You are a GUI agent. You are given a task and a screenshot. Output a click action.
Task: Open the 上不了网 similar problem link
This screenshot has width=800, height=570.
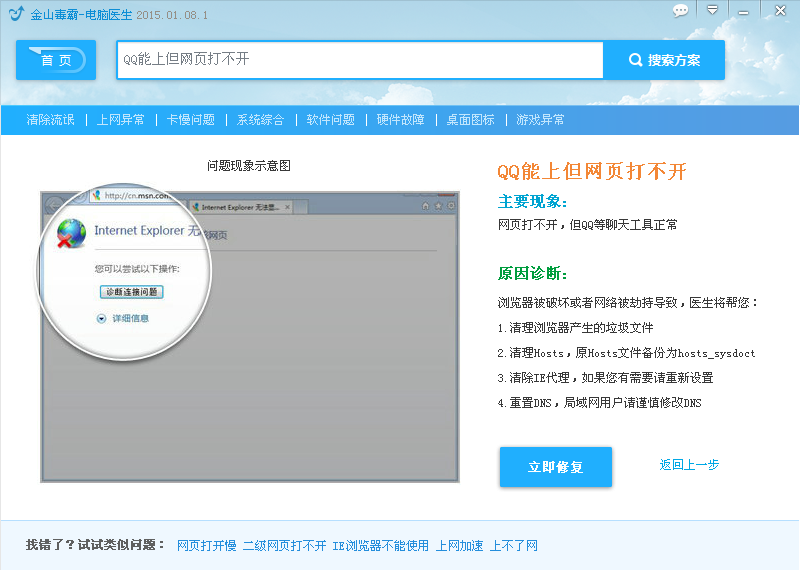(514, 546)
